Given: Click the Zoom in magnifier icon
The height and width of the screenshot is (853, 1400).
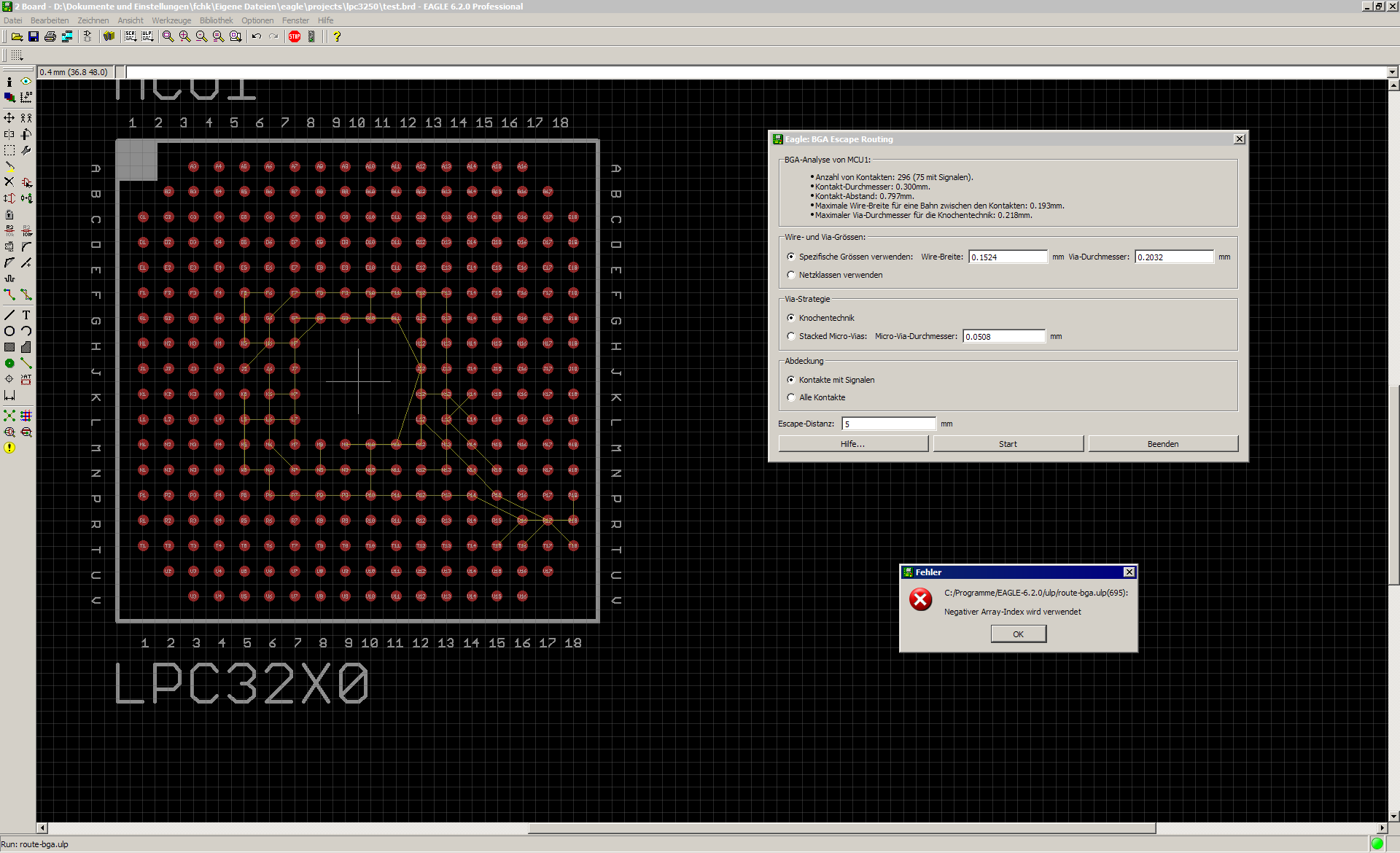Looking at the screenshot, I should coord(185,36).
